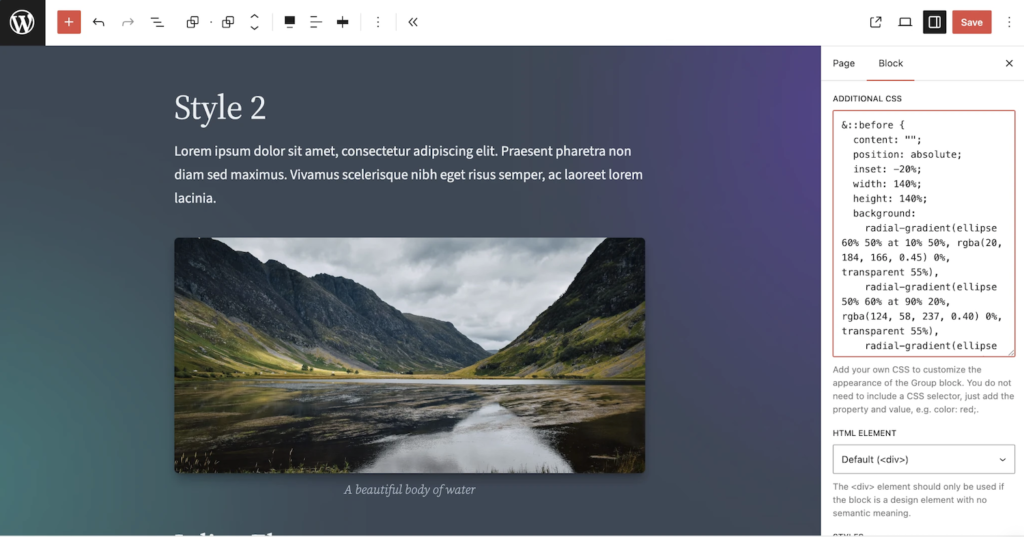Open the current Group block type switcher
Viewport: 1024px width, 537px height.
click(x=227, y=22)
